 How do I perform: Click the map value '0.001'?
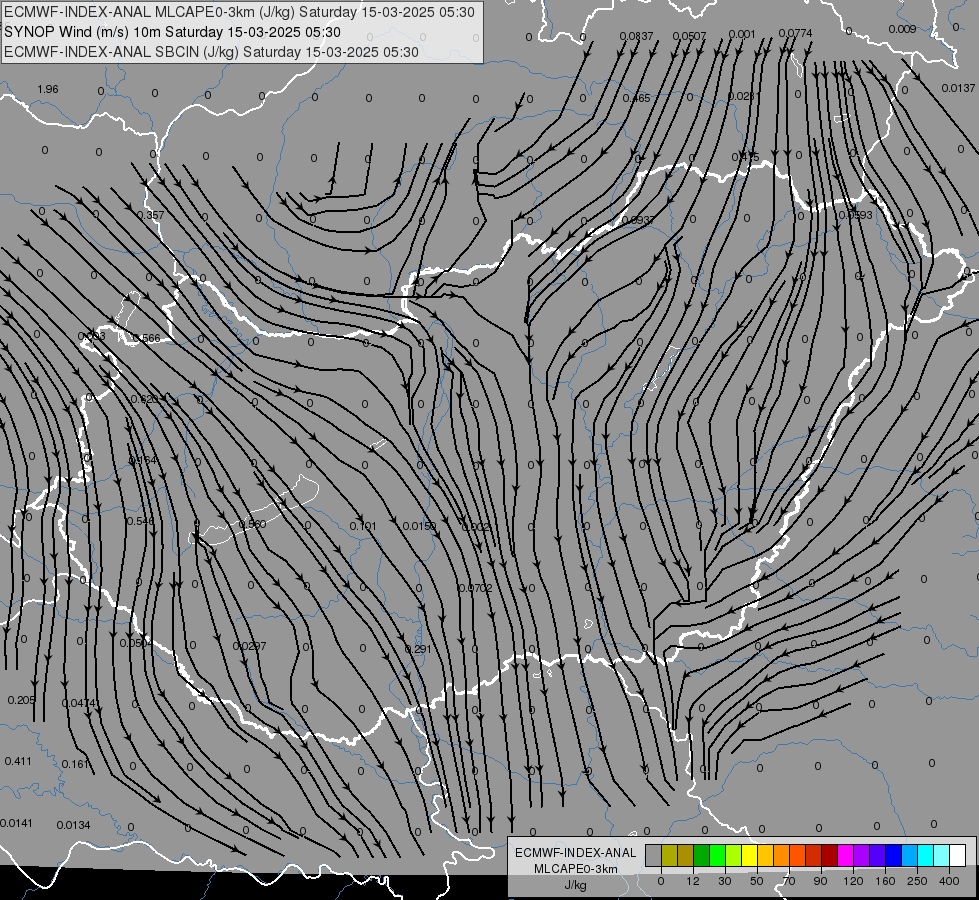point(742,34)
